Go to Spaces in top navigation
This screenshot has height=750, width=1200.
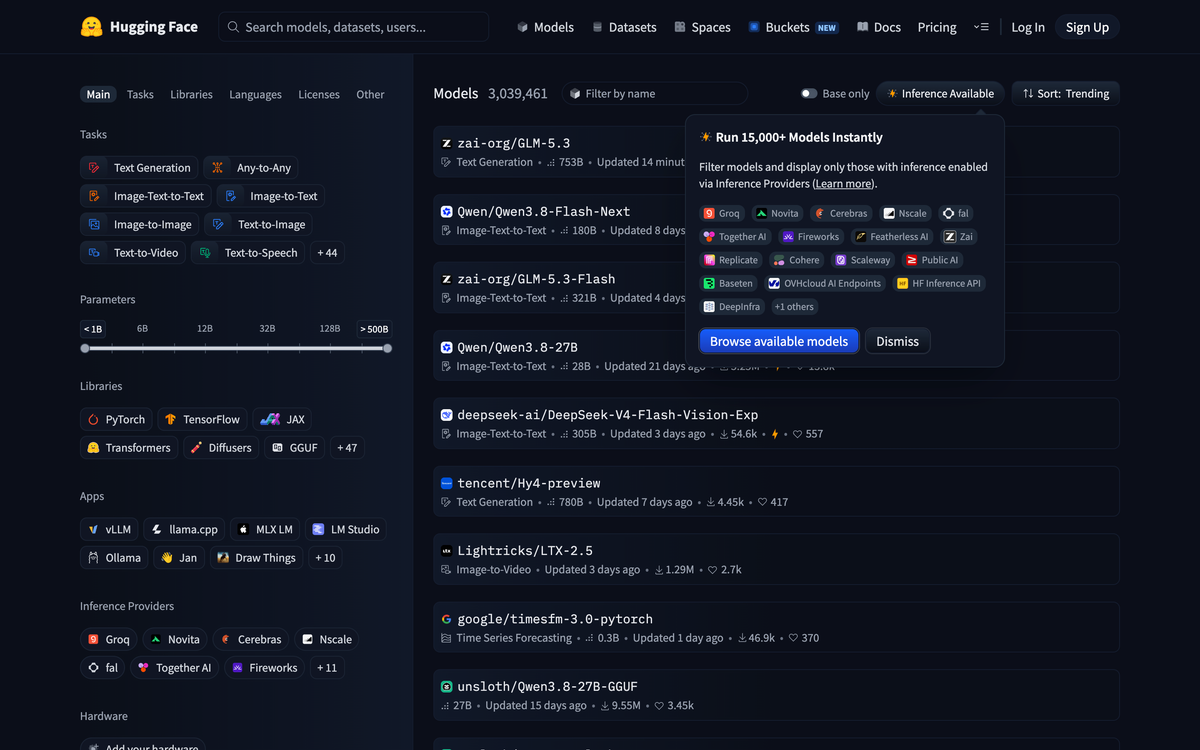point(702,27)
